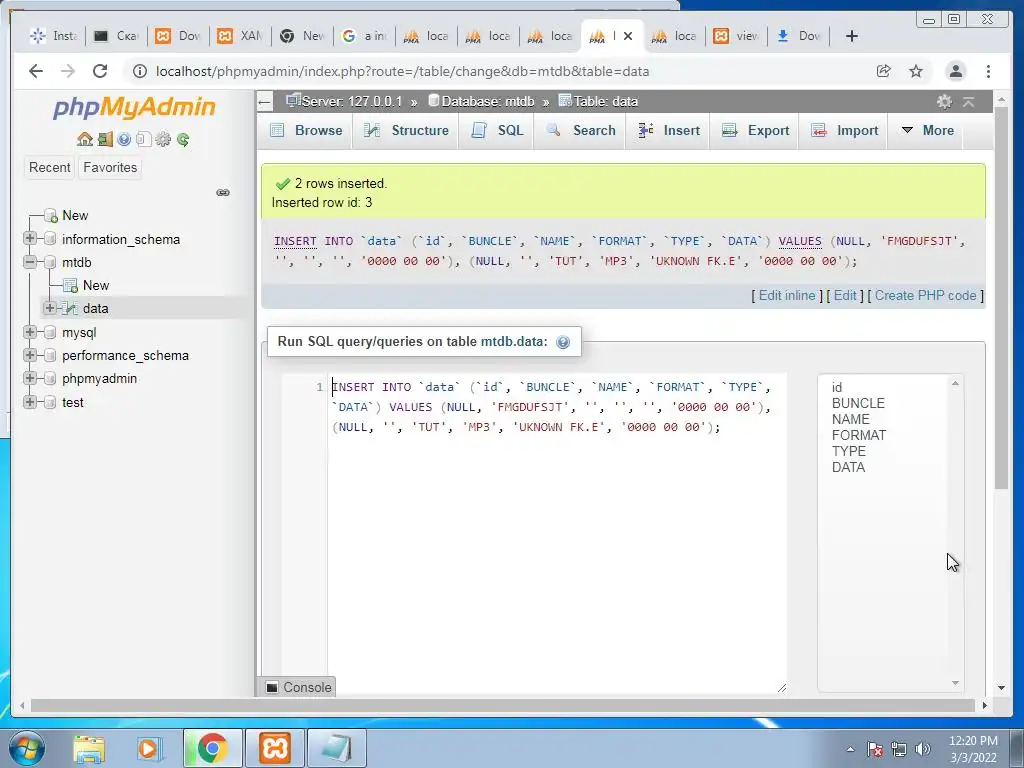1024x768 pixels.
Task: Hide navigation panel left-arrow button
Action: pos(264,102)
